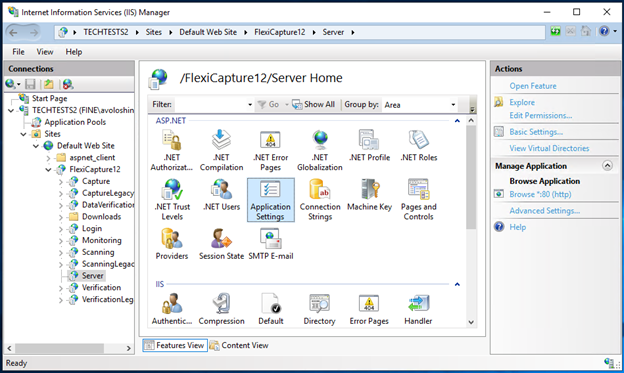The image size is (624, 373).
Task: Click View Virtual Directories link
Action: point(549,148)
